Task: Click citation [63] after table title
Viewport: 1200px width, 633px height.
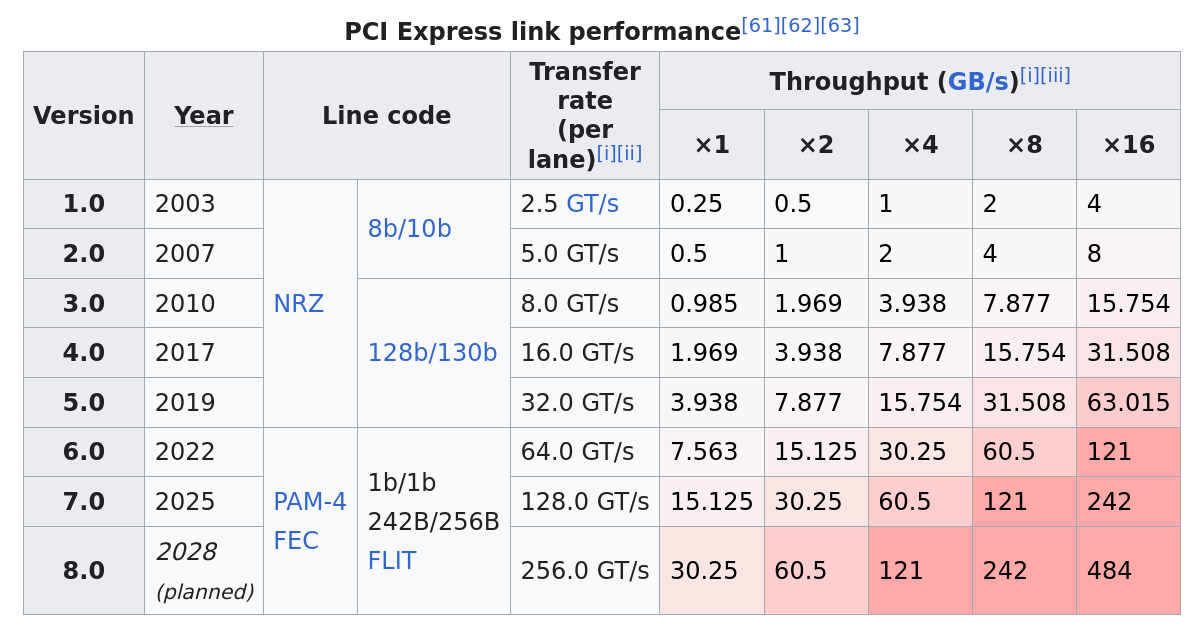Action: pyautogui.click(x=840, y=26)
